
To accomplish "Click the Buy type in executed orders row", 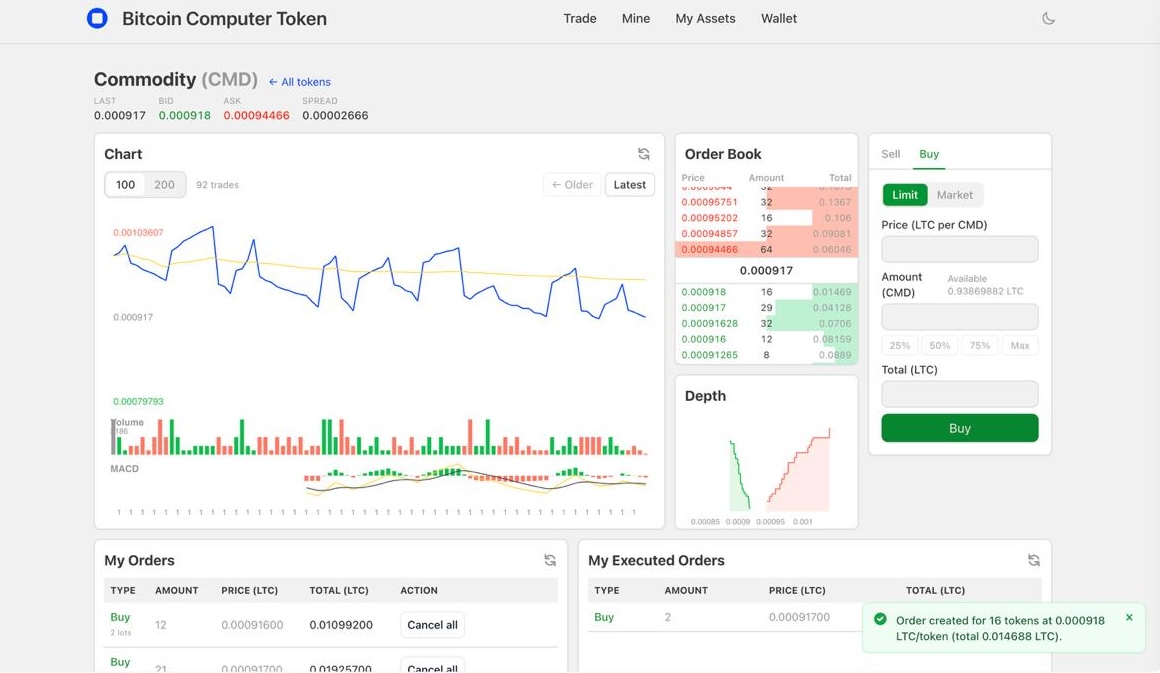I will [604, 617].
